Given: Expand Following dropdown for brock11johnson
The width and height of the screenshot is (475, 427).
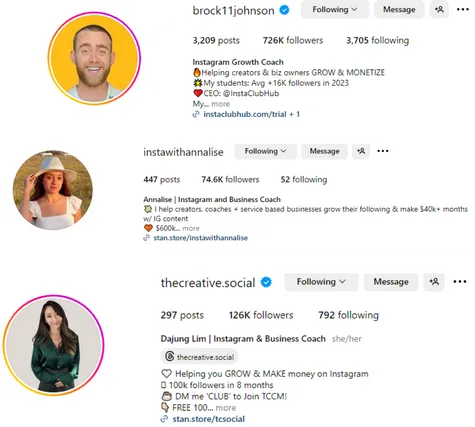Looking at the screenshot, I should pos(335,10).
